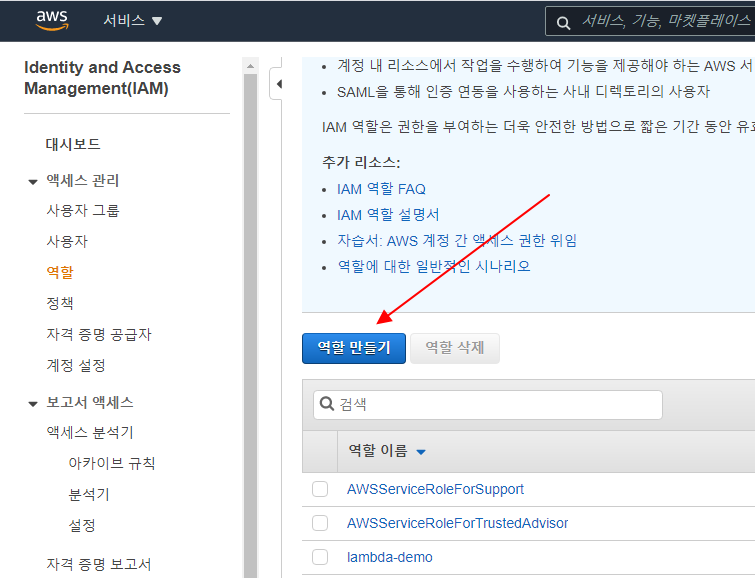Sort by 역할 이름 column arrow
Image resolution: width=755 pixels, height=578 pixels.
(421, 452)
